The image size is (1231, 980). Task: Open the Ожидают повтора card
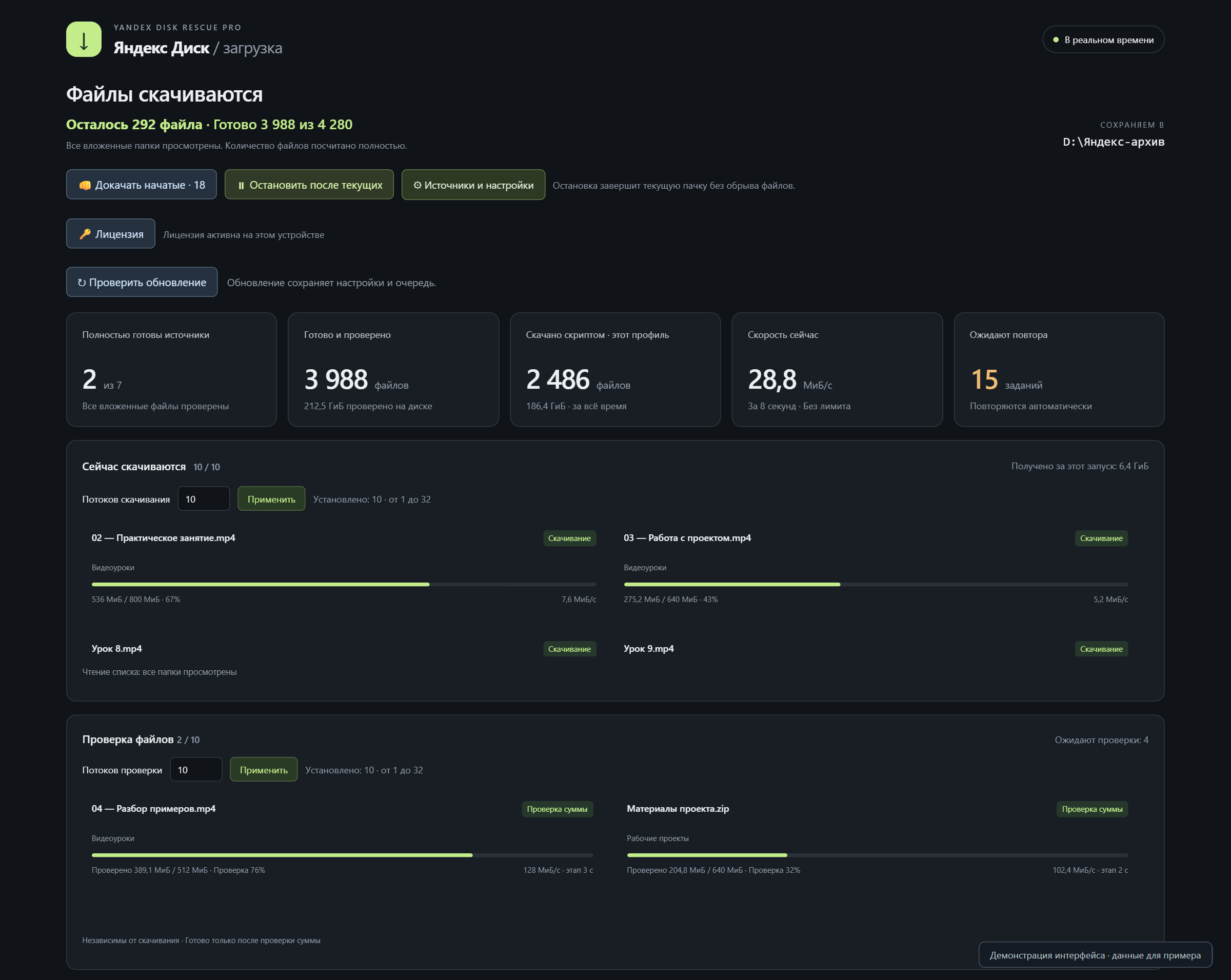click(1059, 369)
